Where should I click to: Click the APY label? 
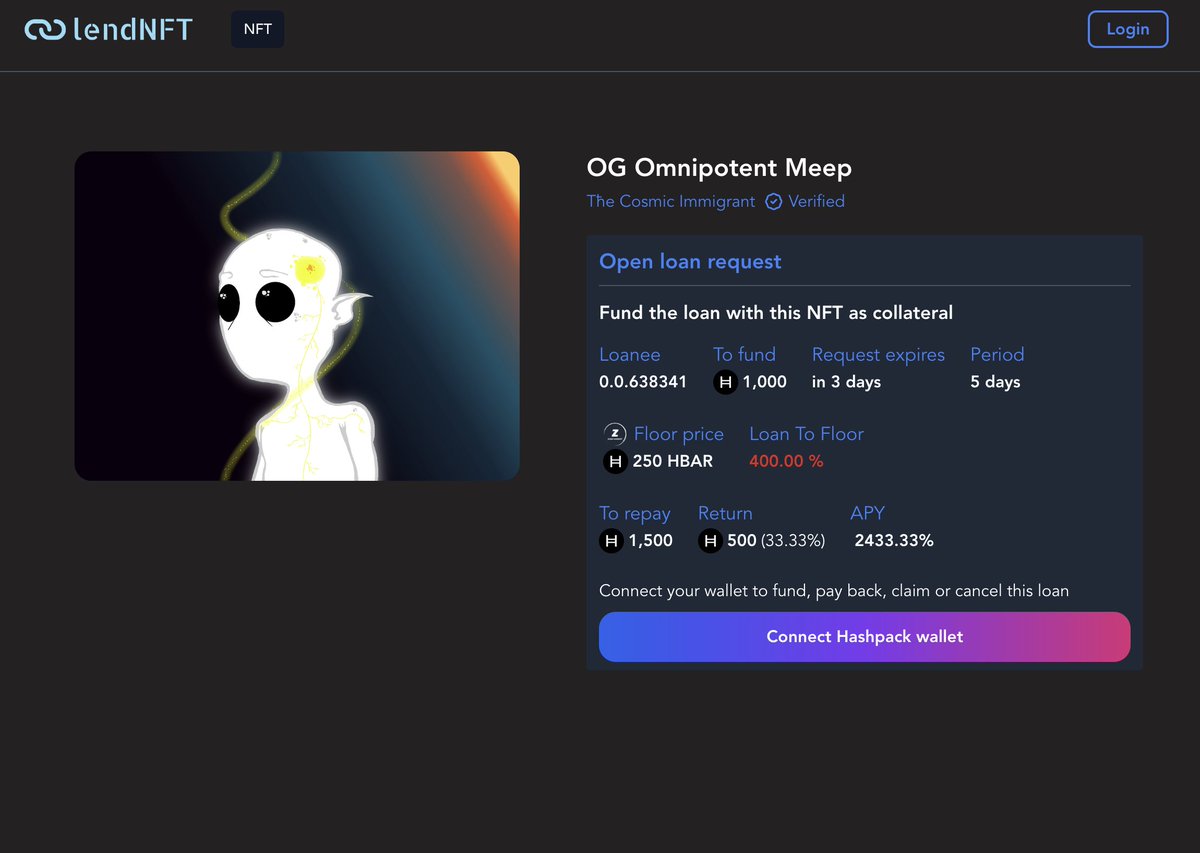[867, 513]
